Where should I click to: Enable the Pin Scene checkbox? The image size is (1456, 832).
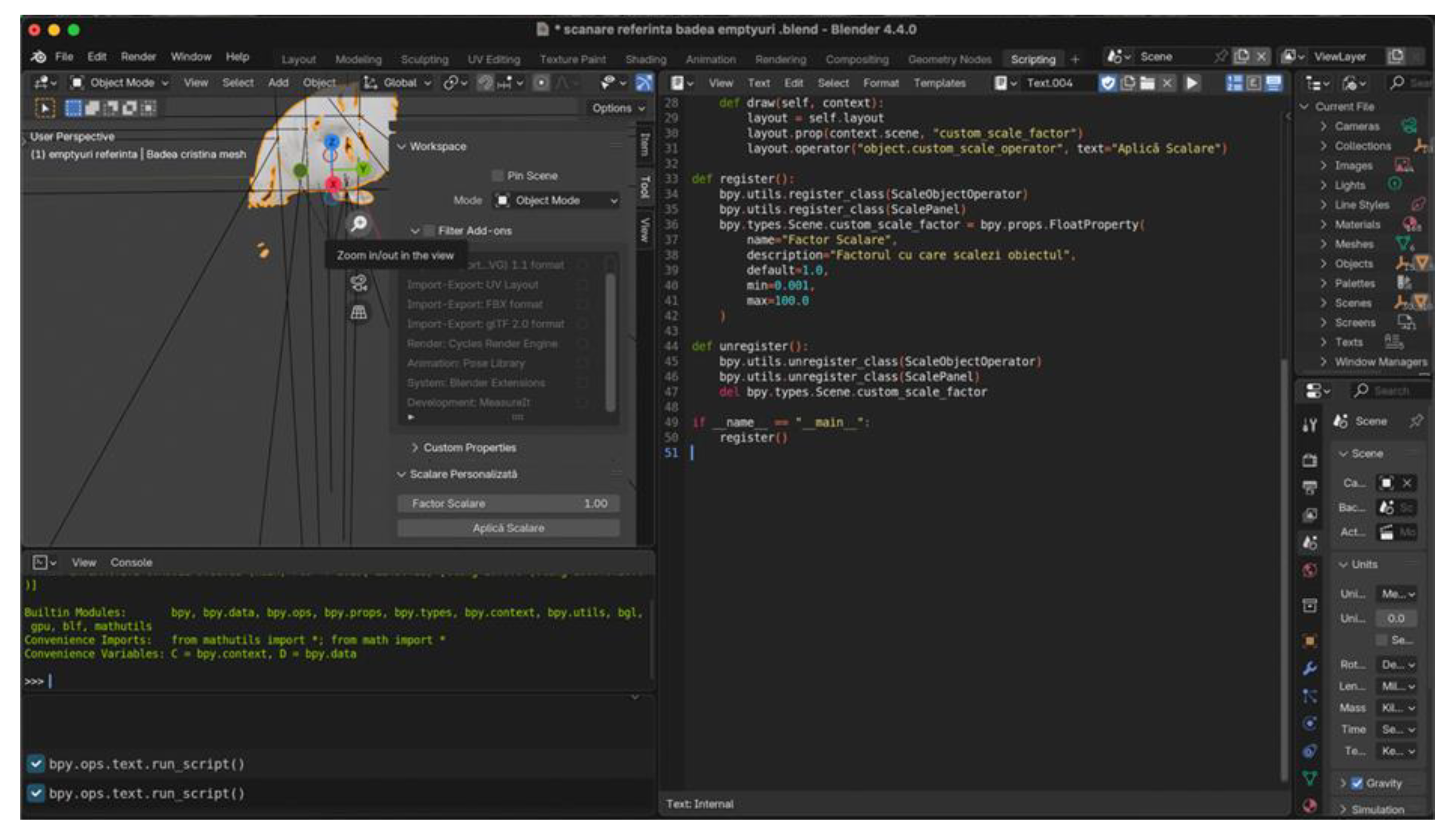(498, 176)
